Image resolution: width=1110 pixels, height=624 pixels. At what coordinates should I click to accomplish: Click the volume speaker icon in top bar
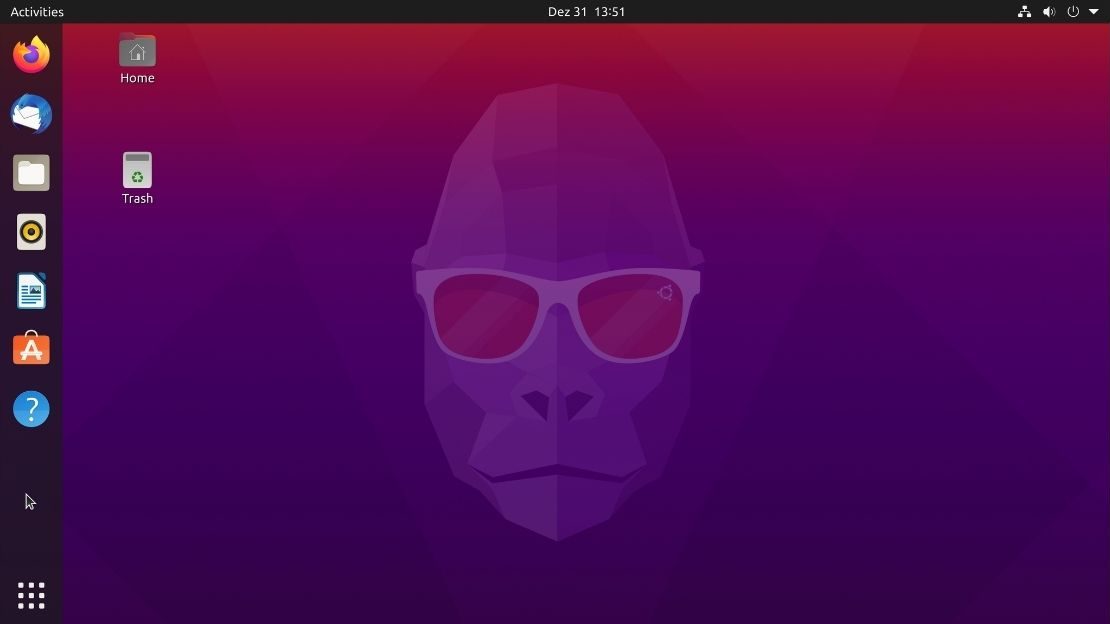tap(1049, 12)
